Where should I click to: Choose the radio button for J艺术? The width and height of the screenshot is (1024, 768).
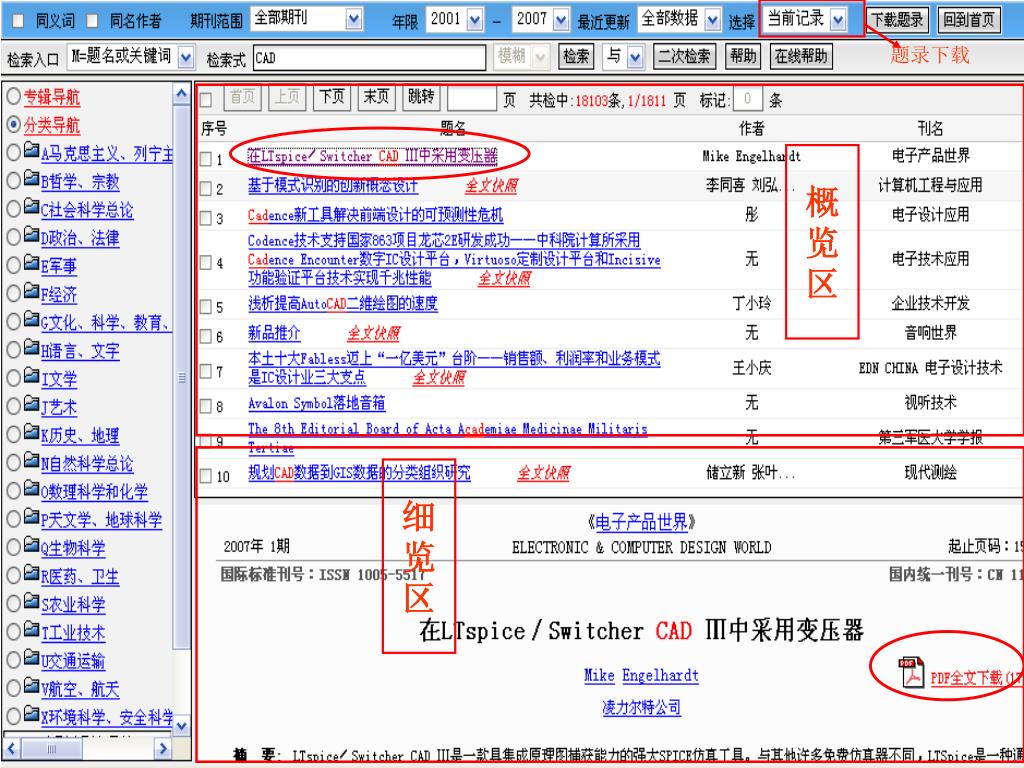(x=13, y=406)
